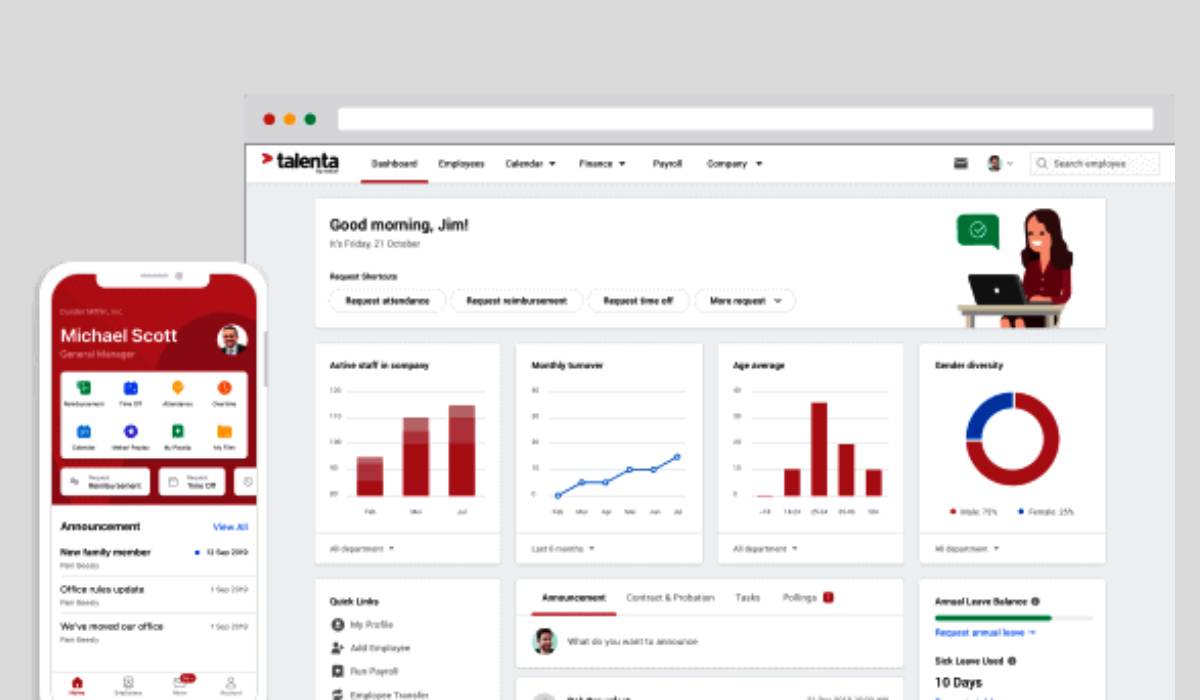Click the Talenta logo
The image size is (1200, 700).
(x=301, y=162)
